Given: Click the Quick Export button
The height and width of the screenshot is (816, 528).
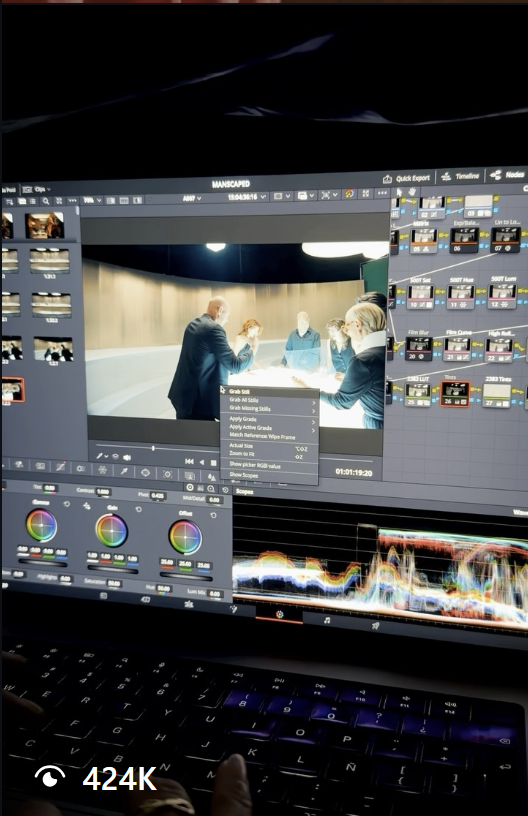Looking at the screenshot, I should [x=406, y=178].
